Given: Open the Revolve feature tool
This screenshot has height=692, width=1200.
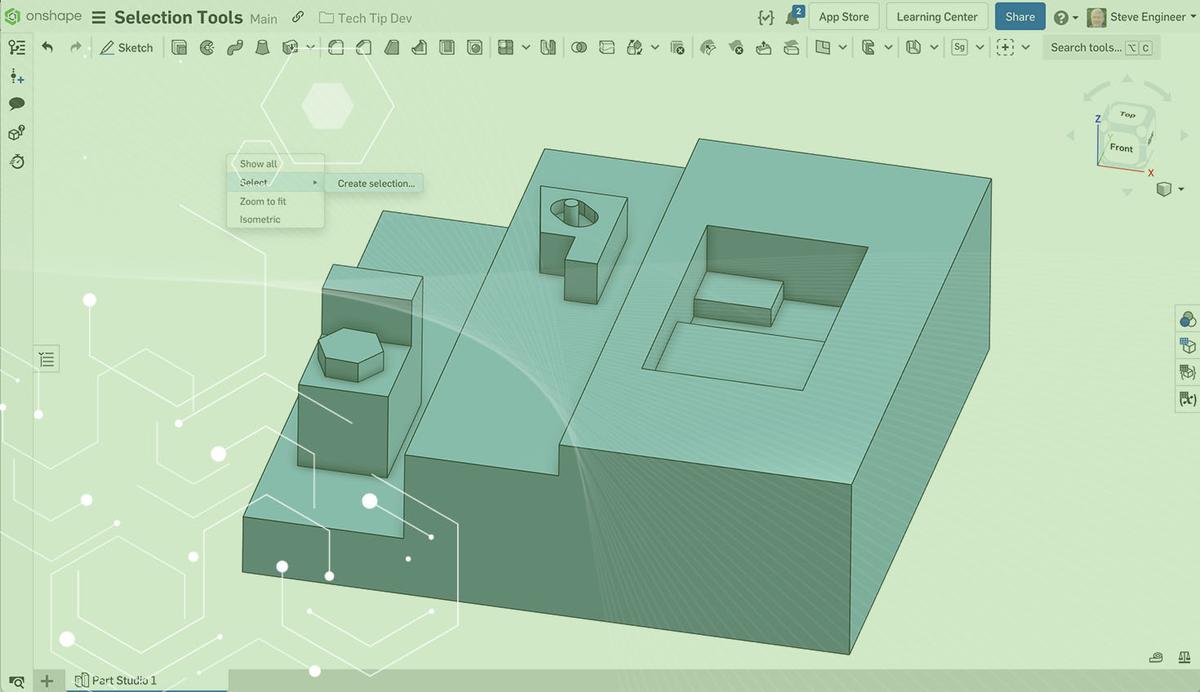Looking at the screenshot, I should click(x=207, y=47).
